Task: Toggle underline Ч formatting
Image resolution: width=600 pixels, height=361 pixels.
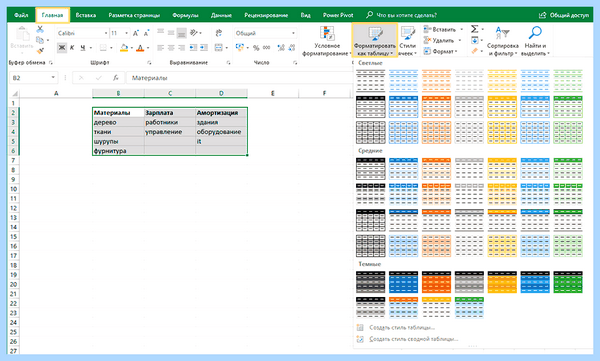Action: [x=83, y=48]
